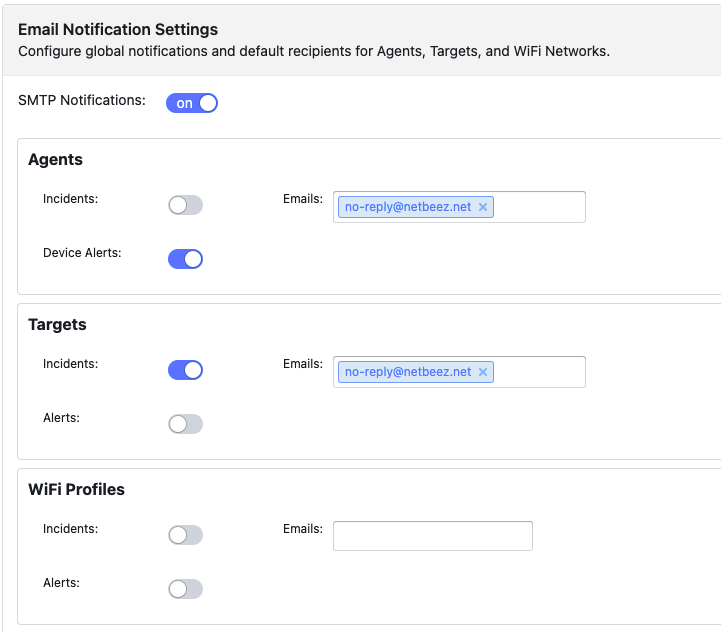
Task: Click the WiFi Profiles section heading
Action: [x=76, y=490]
